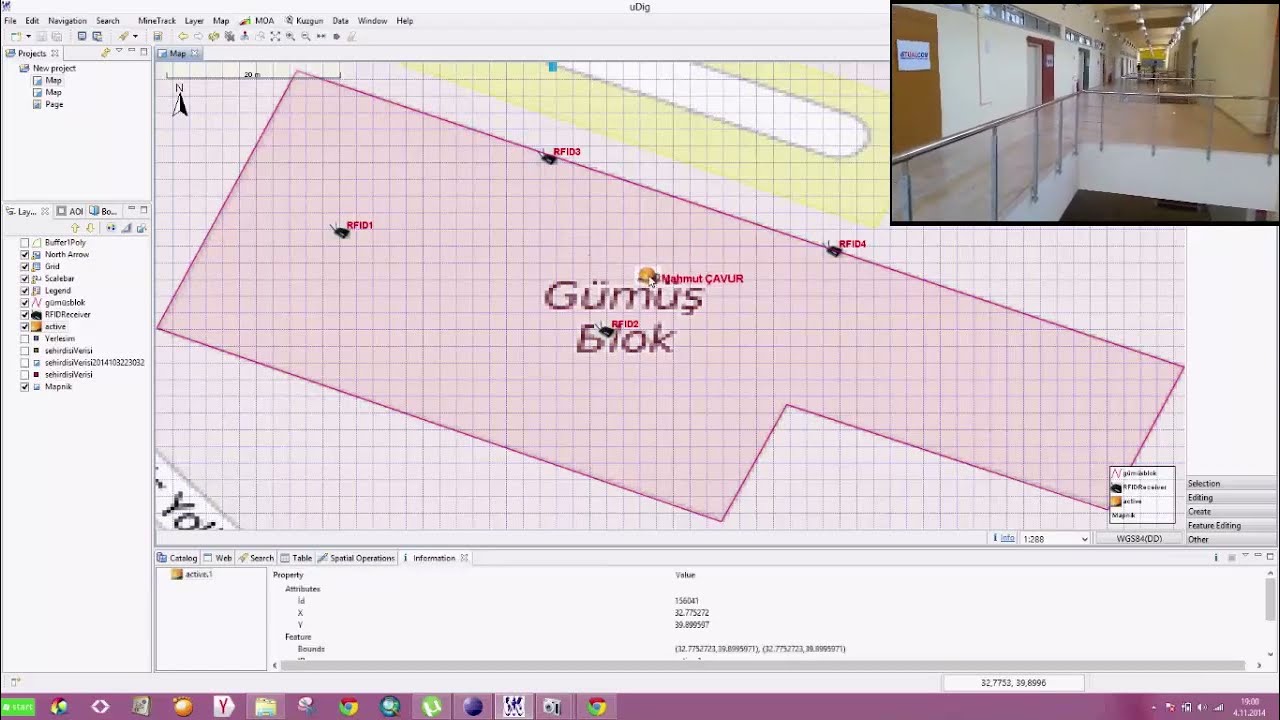This screenshot has width=1280, height=720.
Task: Open the File menu
Action: coord(10,20)
